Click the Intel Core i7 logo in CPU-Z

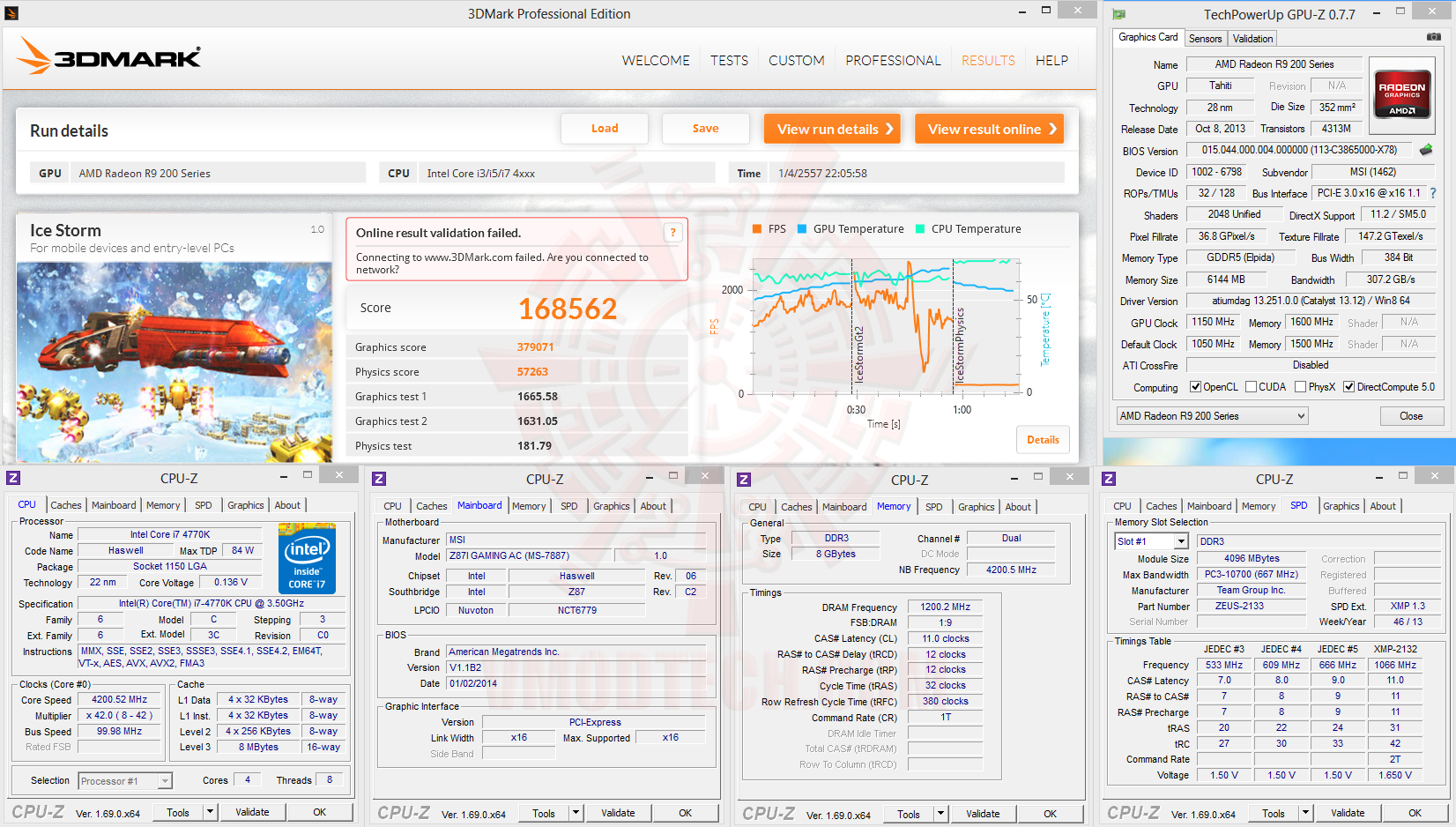(307, 558)
